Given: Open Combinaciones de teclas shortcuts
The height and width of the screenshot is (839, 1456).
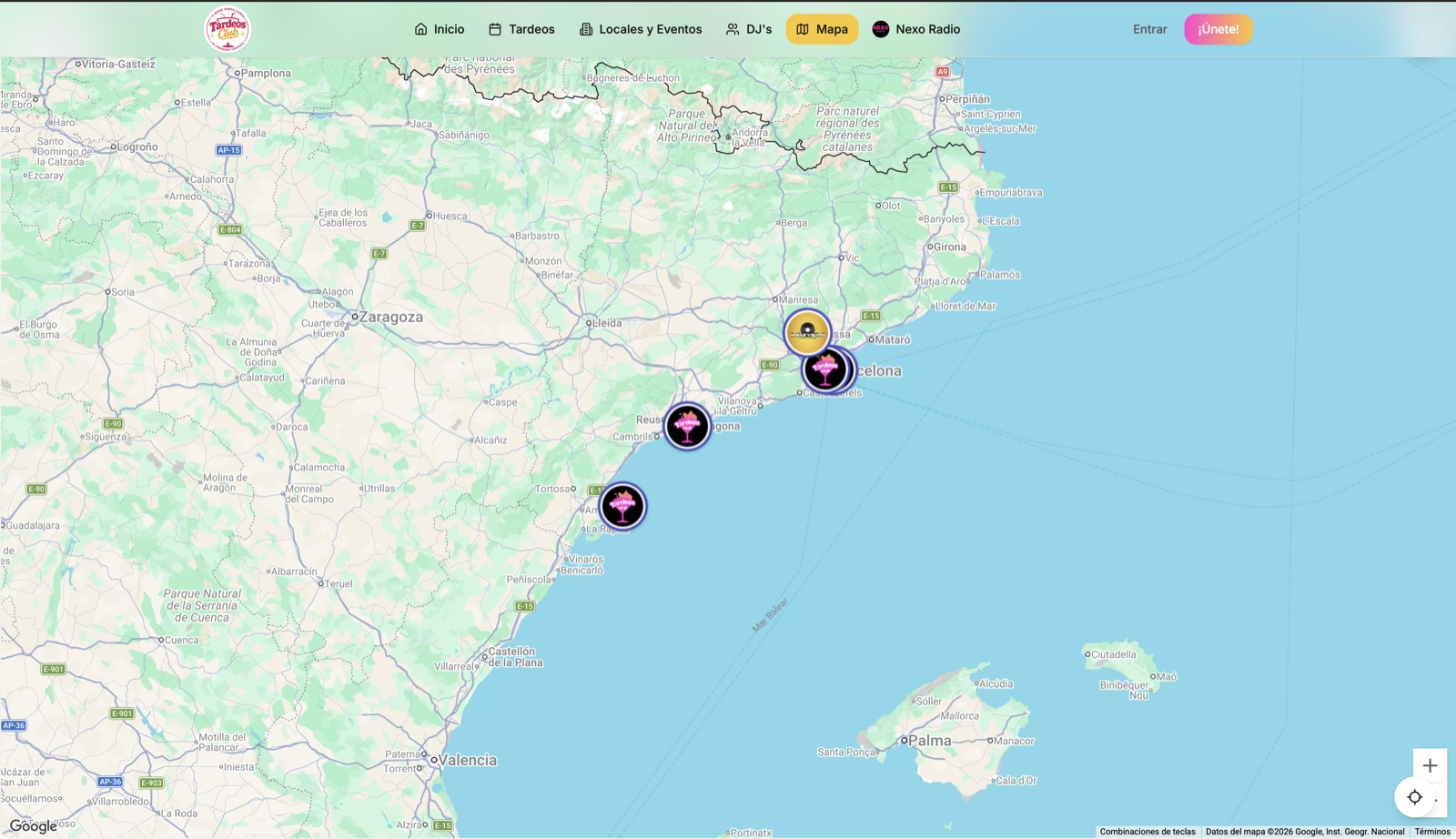Looking at the screenshot, I should pyautogui.click(x=1148, y=832).
